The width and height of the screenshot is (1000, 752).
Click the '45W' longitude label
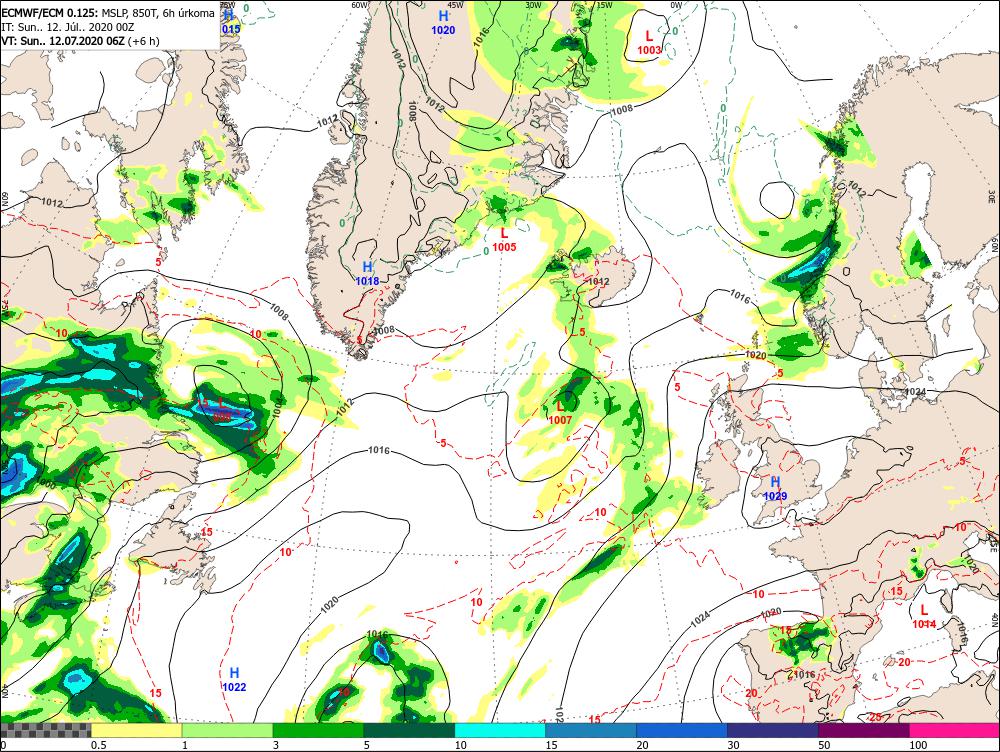click(x=455, y=4)
